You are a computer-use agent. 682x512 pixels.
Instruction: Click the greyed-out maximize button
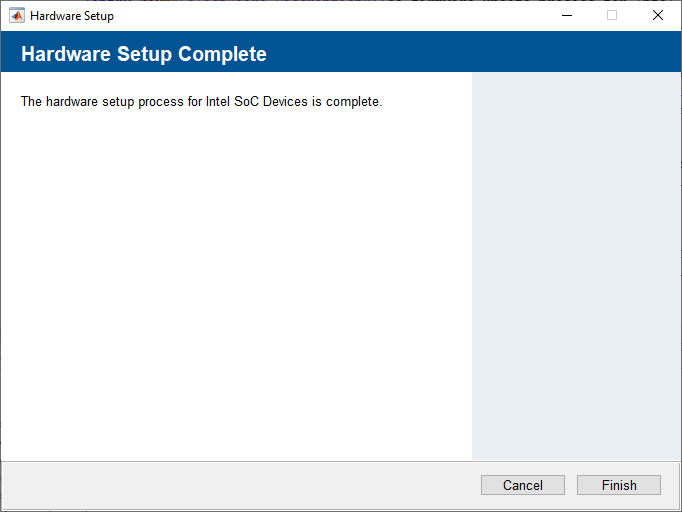(612, 15)
